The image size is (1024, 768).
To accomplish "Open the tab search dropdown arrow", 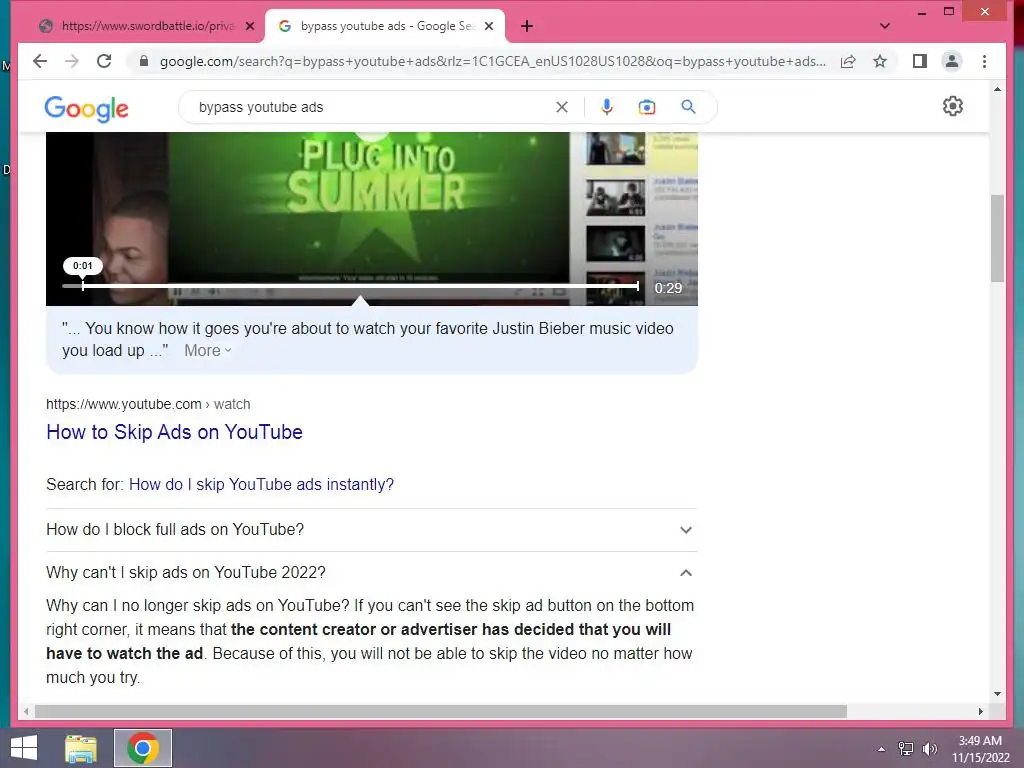I will coord(885,26).
